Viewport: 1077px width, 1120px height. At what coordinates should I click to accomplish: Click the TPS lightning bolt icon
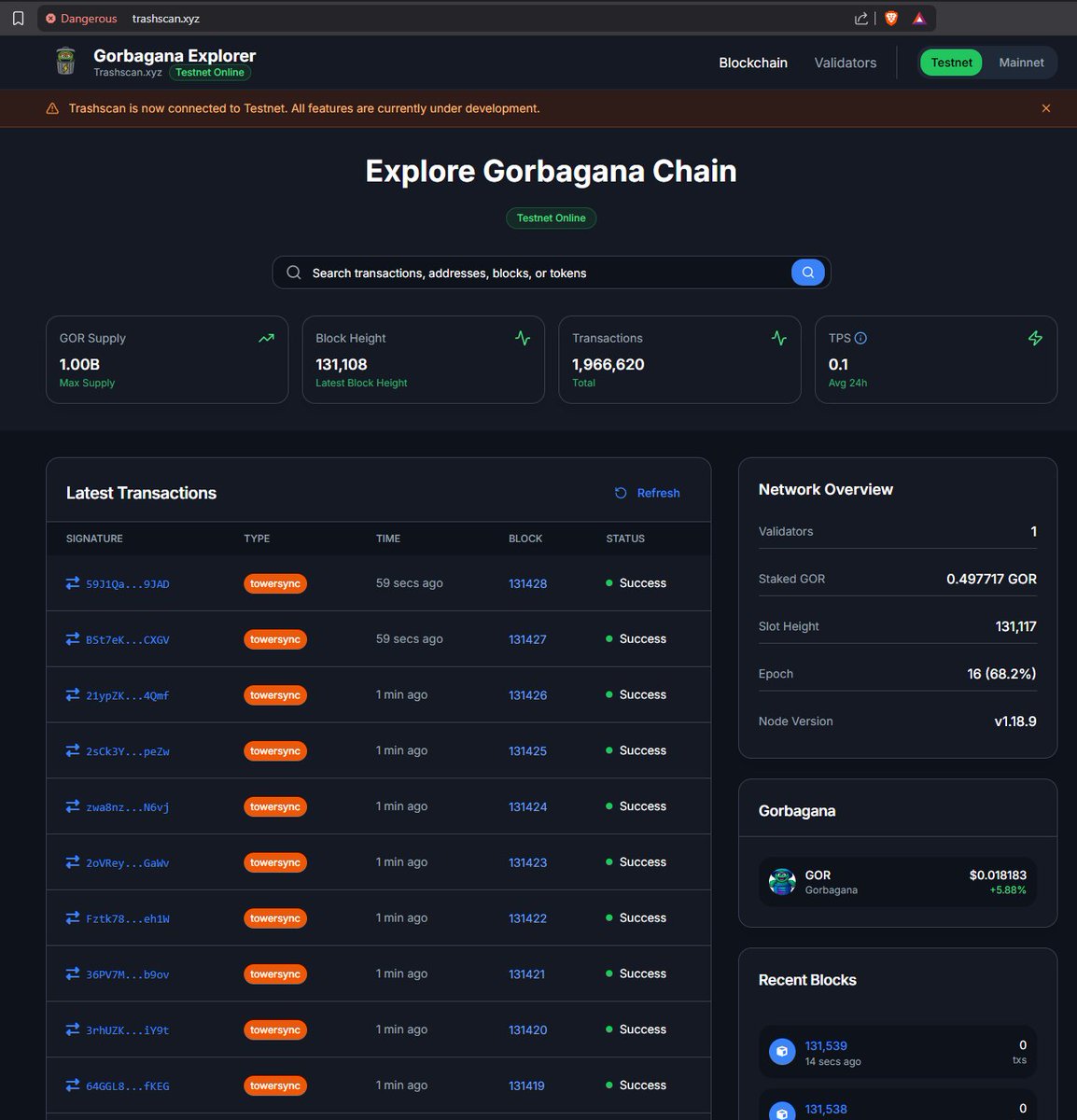click(x=1035, y=338)
